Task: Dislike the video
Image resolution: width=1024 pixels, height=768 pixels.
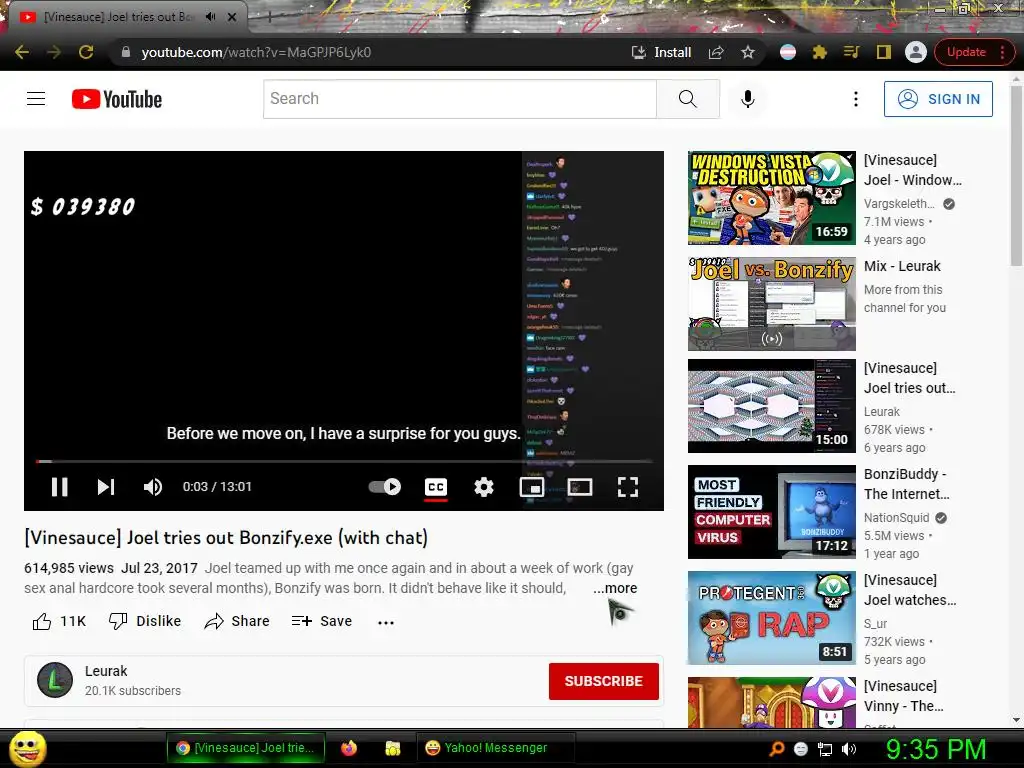Action: (145, 621)
